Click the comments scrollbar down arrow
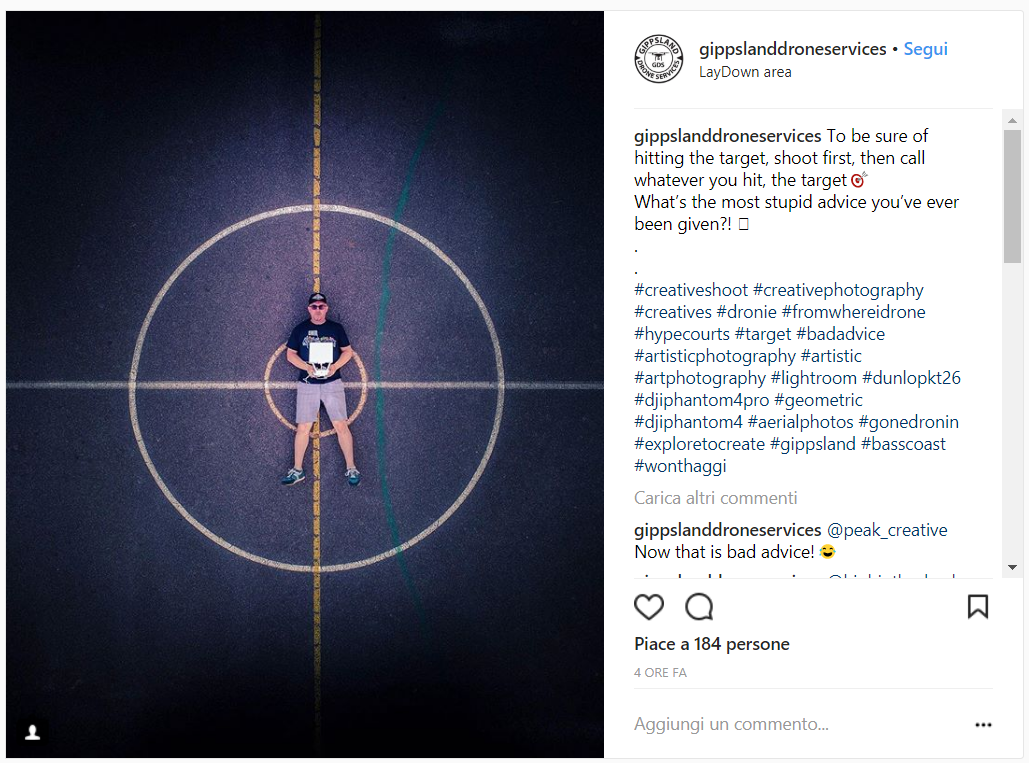 [1012, 567]
